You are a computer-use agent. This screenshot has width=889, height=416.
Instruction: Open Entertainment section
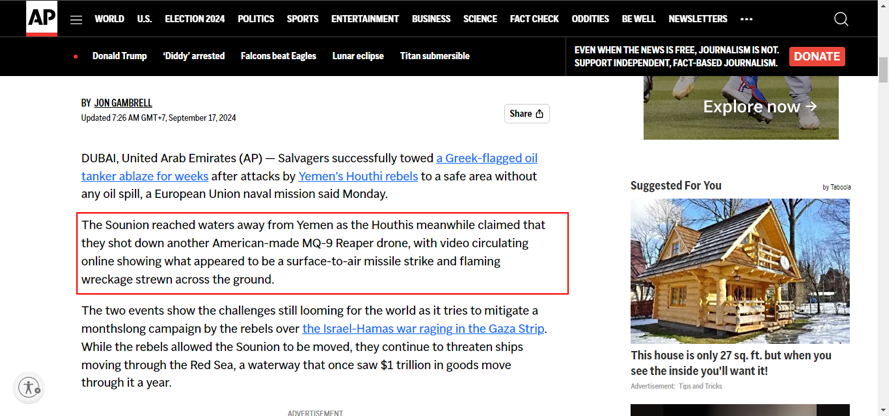(x=365, y=19)
